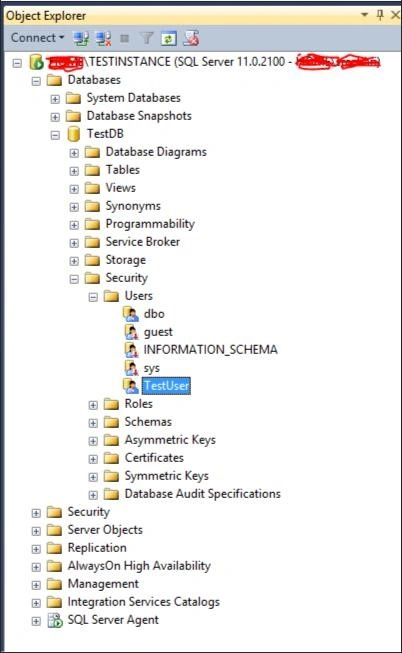Collapse the TestDB database node
402x653 pixels.
click(55, 135)
